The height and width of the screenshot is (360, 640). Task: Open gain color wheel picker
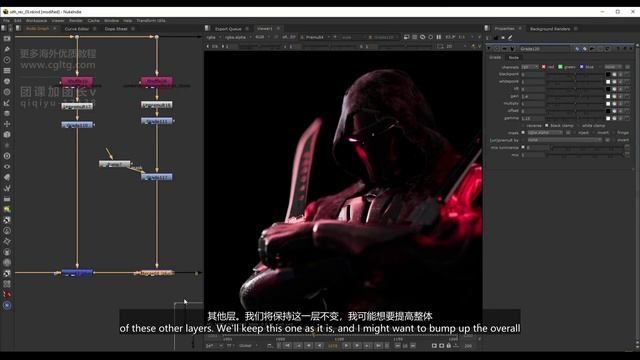(614, 96)
